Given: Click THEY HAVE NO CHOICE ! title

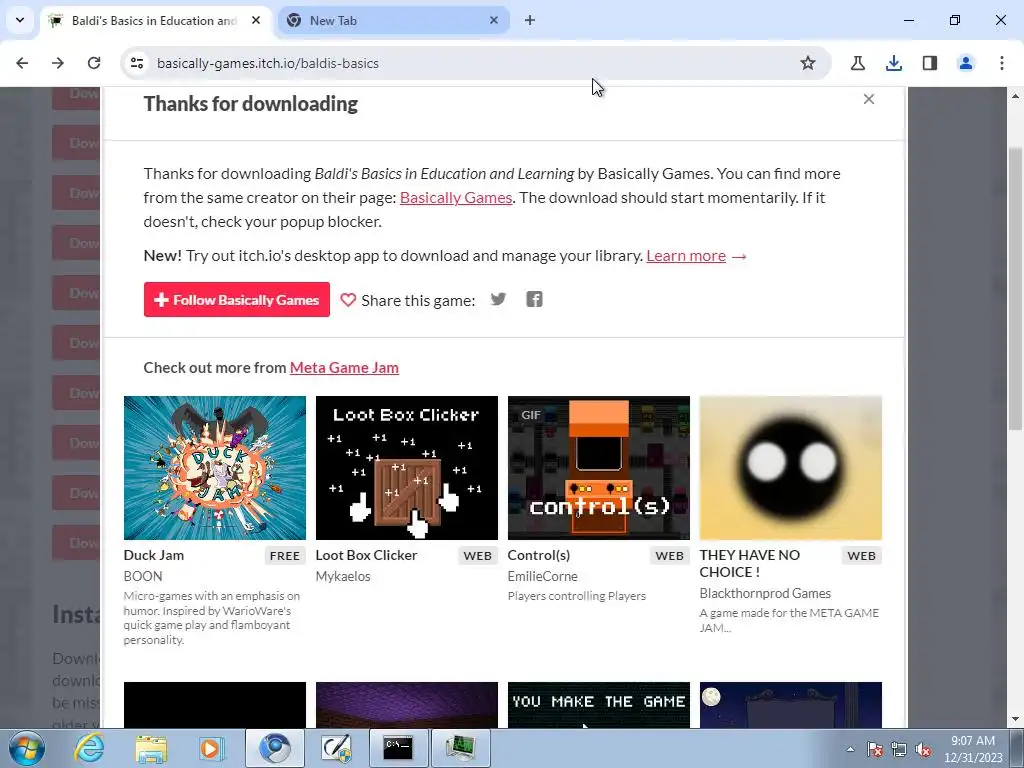Looking at the screenshot, I should pos(750,564).
